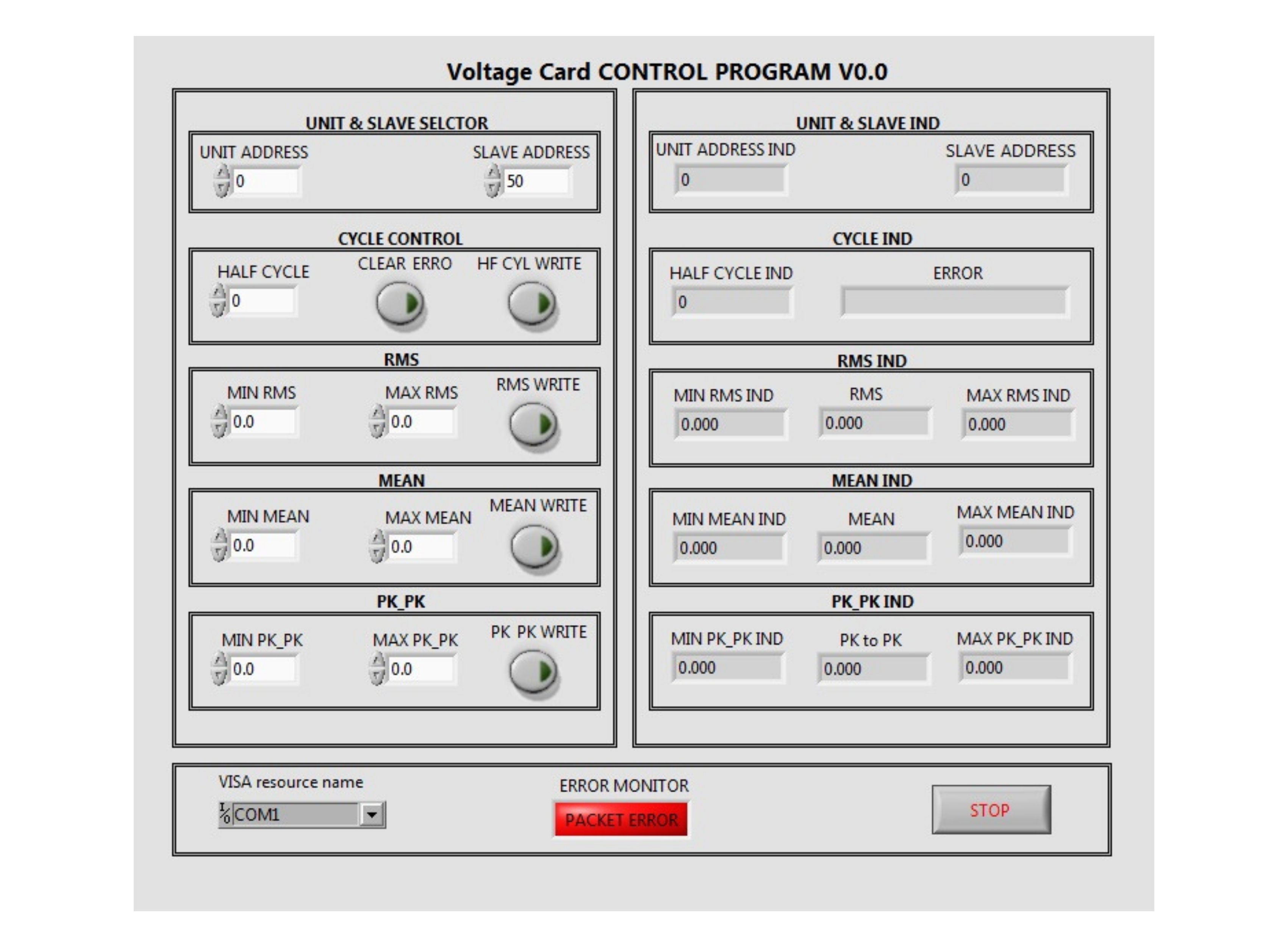Click the UNIT ADDRESS stepper arrows
This screenshot has height=947, width=1288.
222,181
